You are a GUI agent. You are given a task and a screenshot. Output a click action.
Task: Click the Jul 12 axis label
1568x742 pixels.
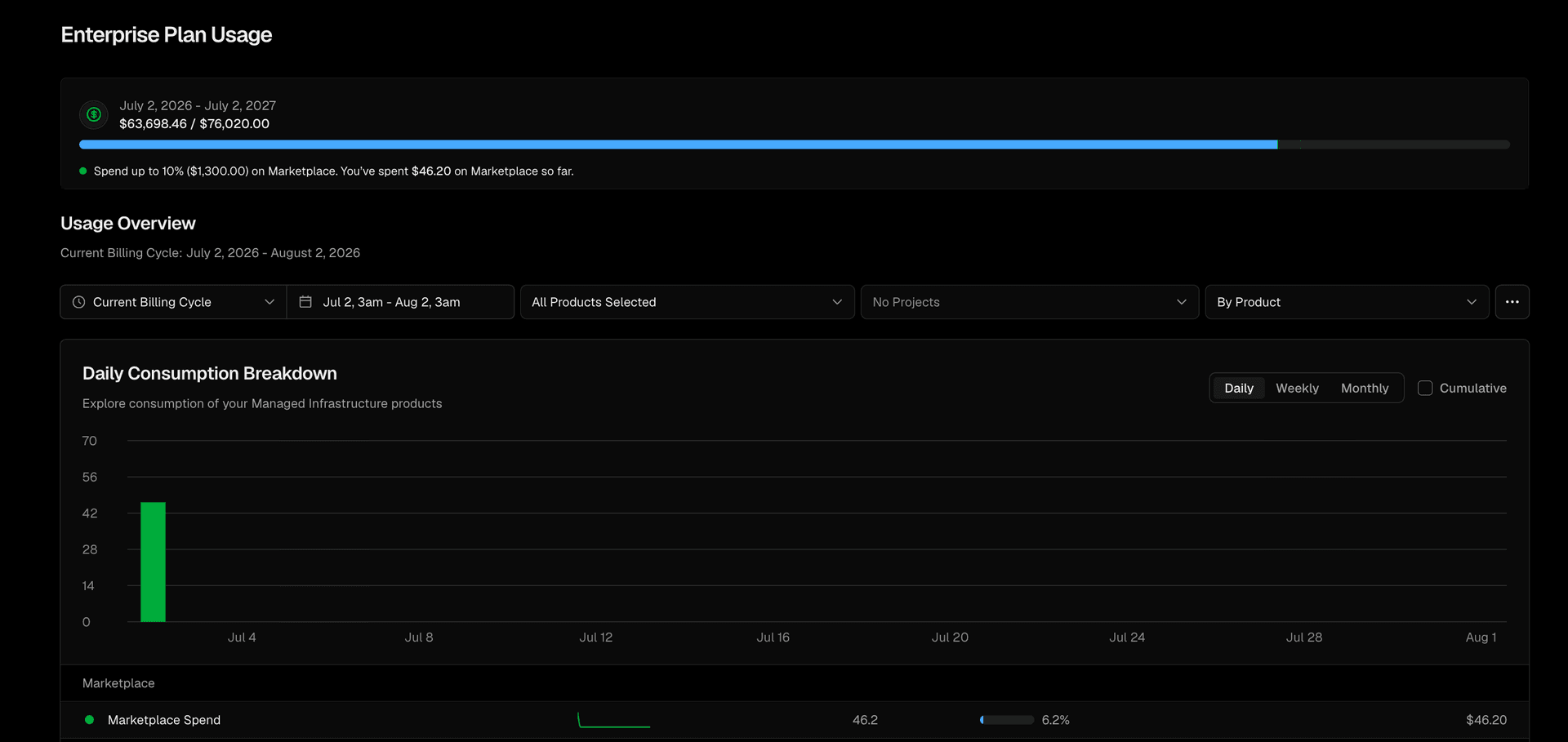pos(596,638)
